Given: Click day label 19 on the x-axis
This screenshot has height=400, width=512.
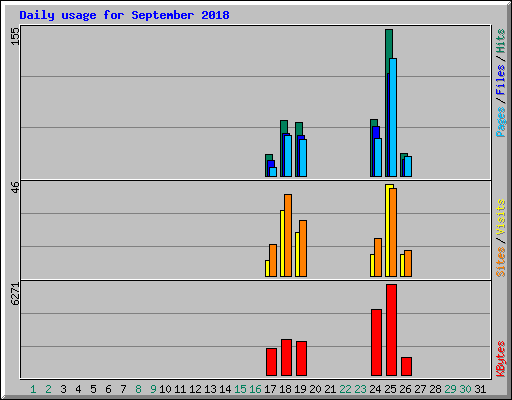Looking at the screenshot, I should (x=300, y=389).
